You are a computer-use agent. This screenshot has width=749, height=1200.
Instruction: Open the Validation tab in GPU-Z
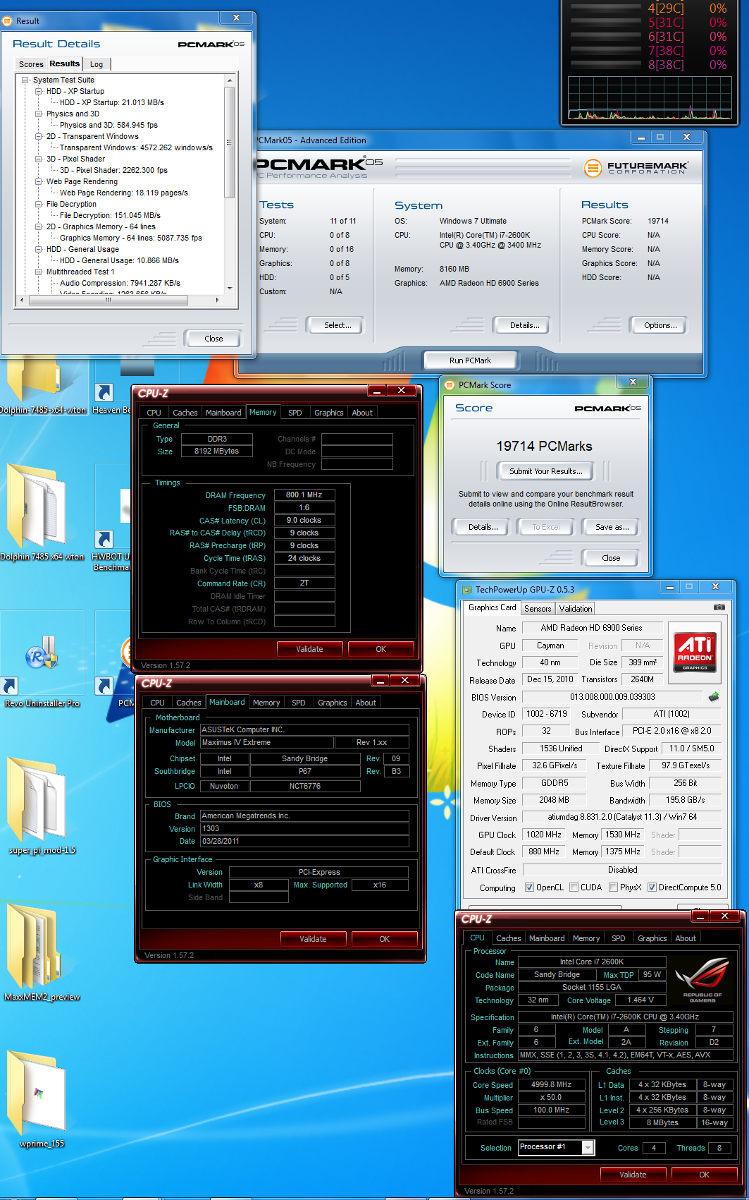575,608
